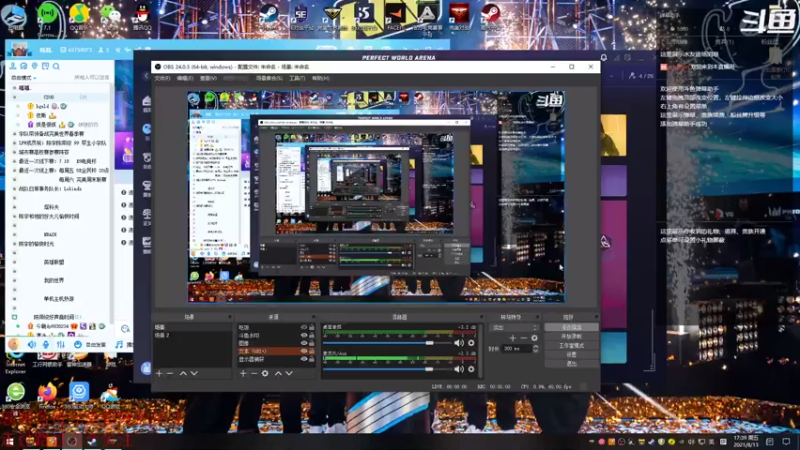Image resolution: width=800 pixels, height=450 pixels.
Task: Remove selected scene using minus icon
Action: (170, 373)
